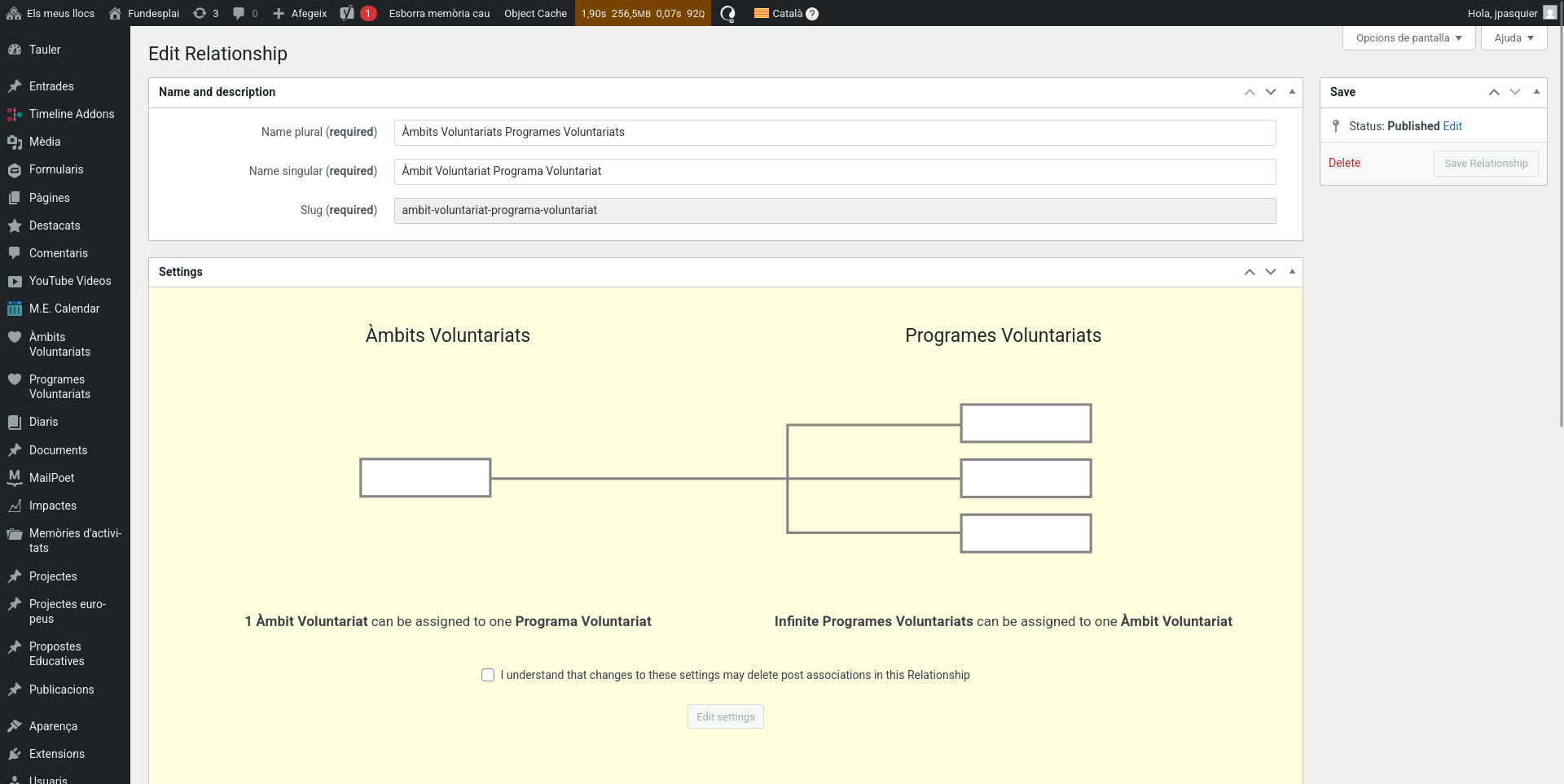Collapse the Settings panel with triangle toggle
The image size is (1564, 784).
(x=1292, y=271)
